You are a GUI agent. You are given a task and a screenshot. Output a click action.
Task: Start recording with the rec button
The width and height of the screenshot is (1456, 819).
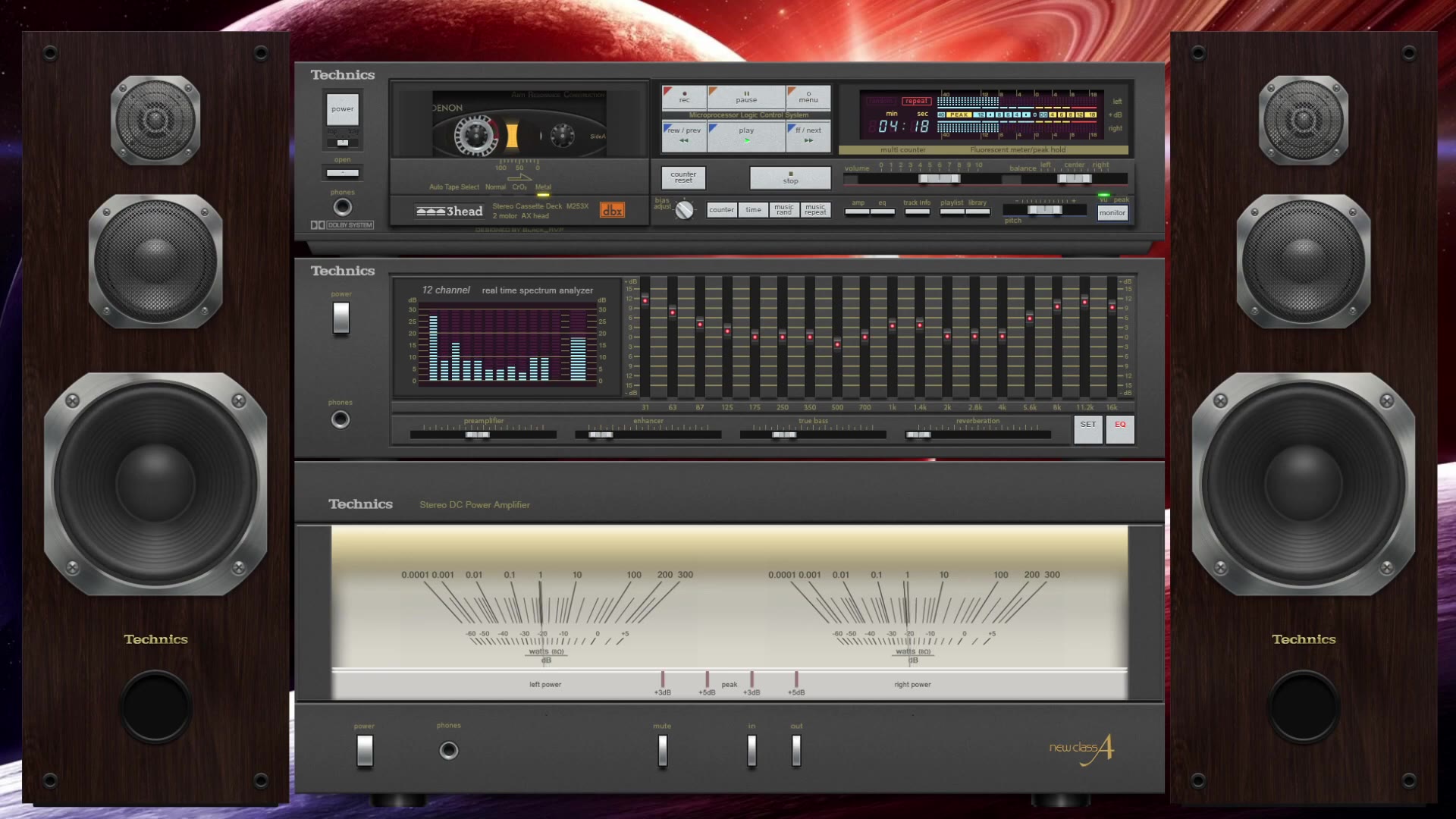pyautogui.click(x=684, y=97)
